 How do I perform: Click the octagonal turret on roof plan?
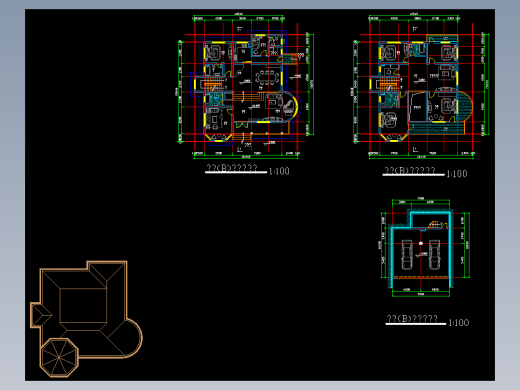coord(59,358)
